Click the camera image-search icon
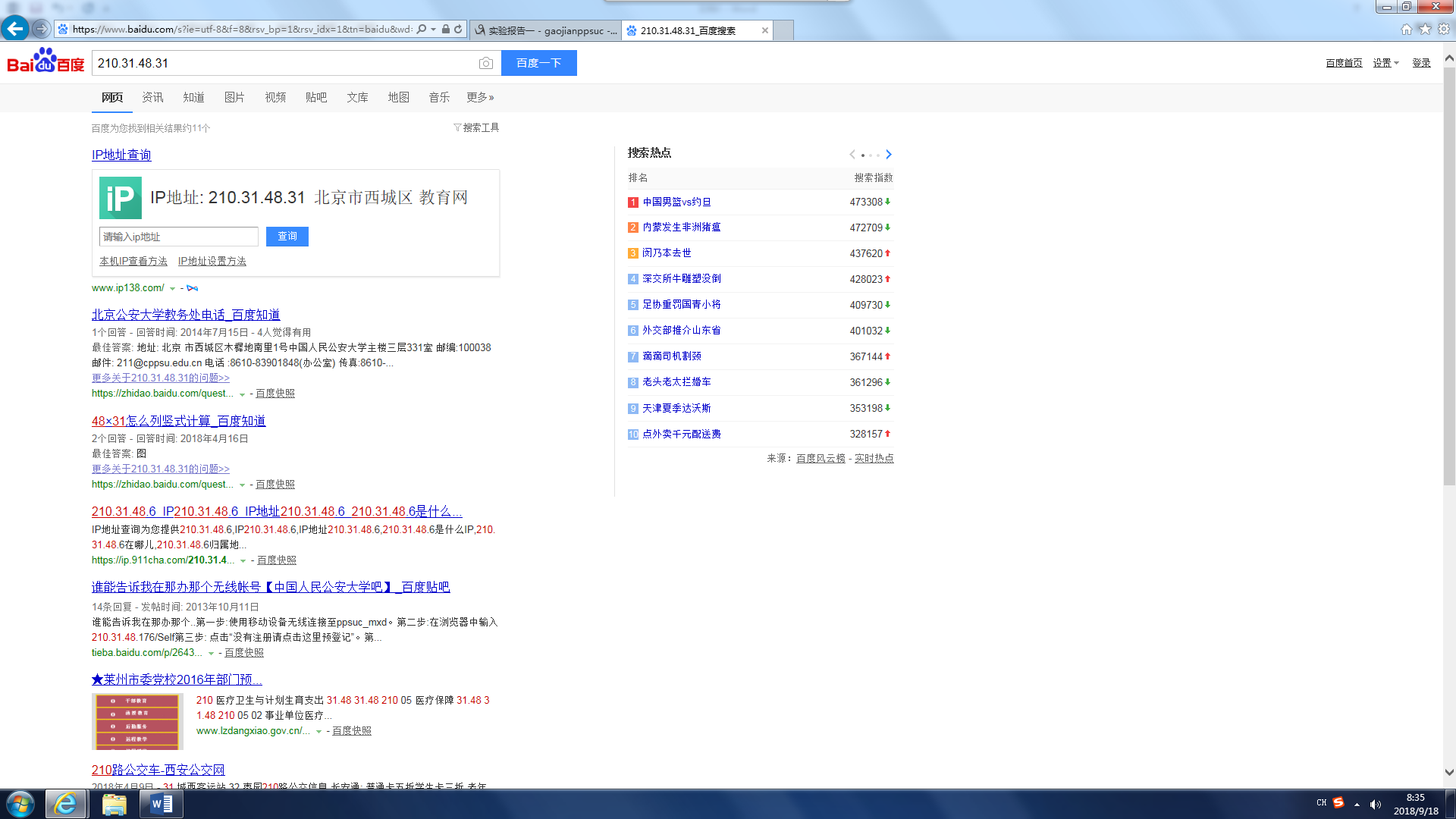This screenshot has height=819, width=1456. tap(486, 64)
